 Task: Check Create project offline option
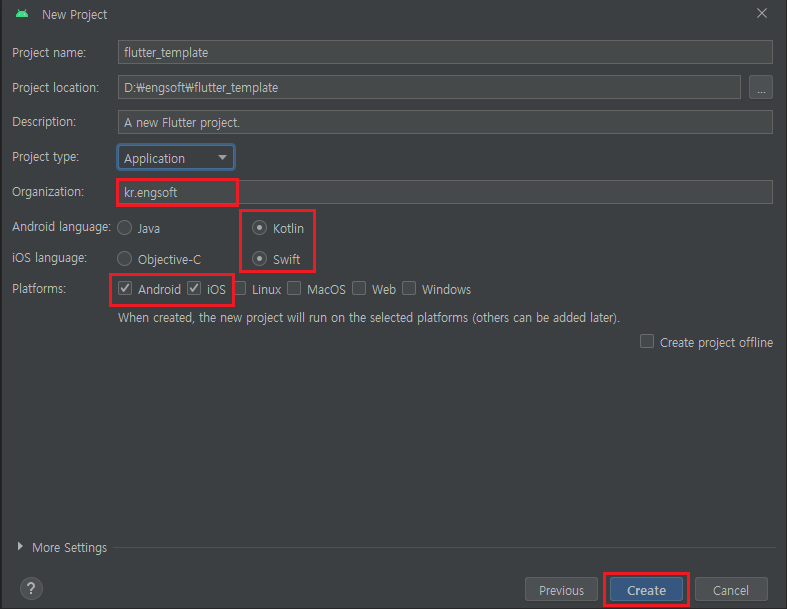pos(647,342)
